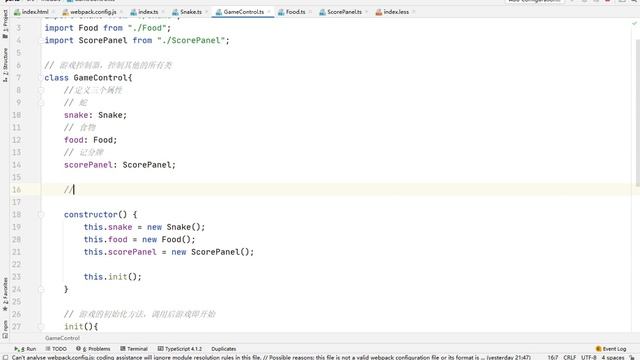Screen dimensions: 640x360
Task: Open the Event Log
Action: click(x=611, y=349)
